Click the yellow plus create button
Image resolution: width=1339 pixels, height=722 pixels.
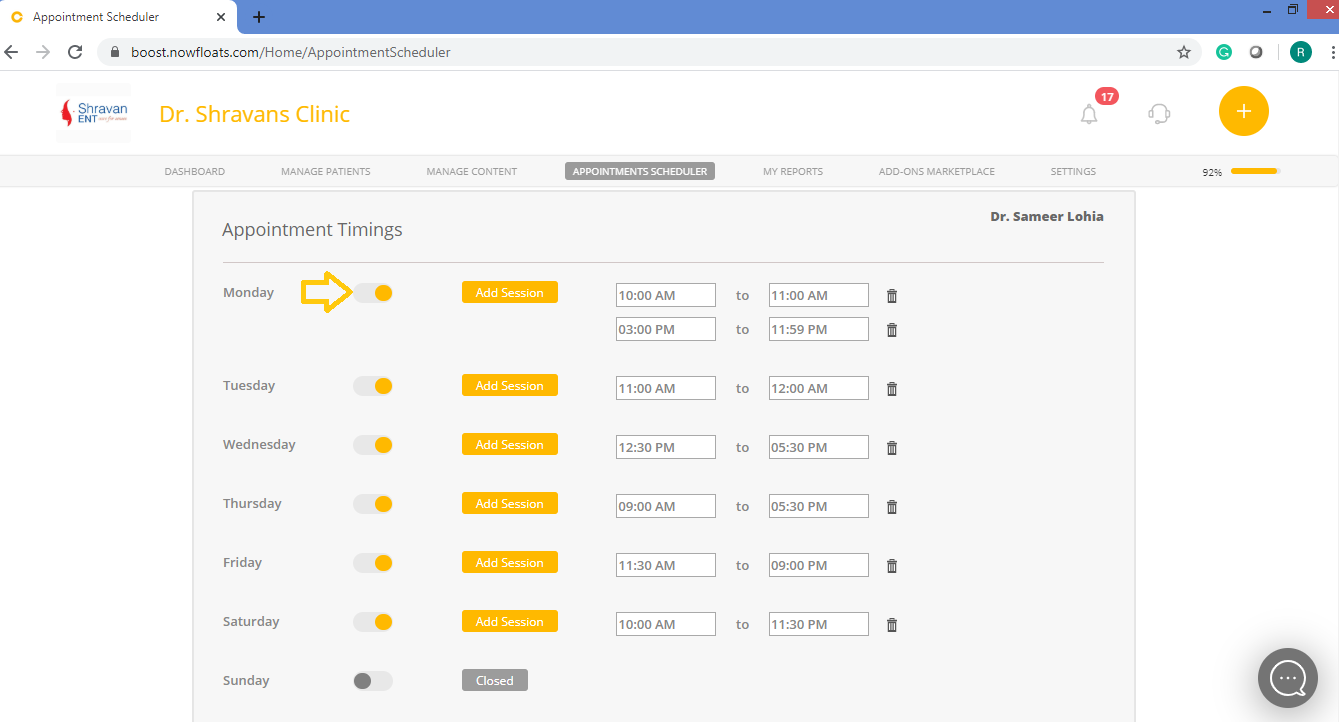point(1244,111)
